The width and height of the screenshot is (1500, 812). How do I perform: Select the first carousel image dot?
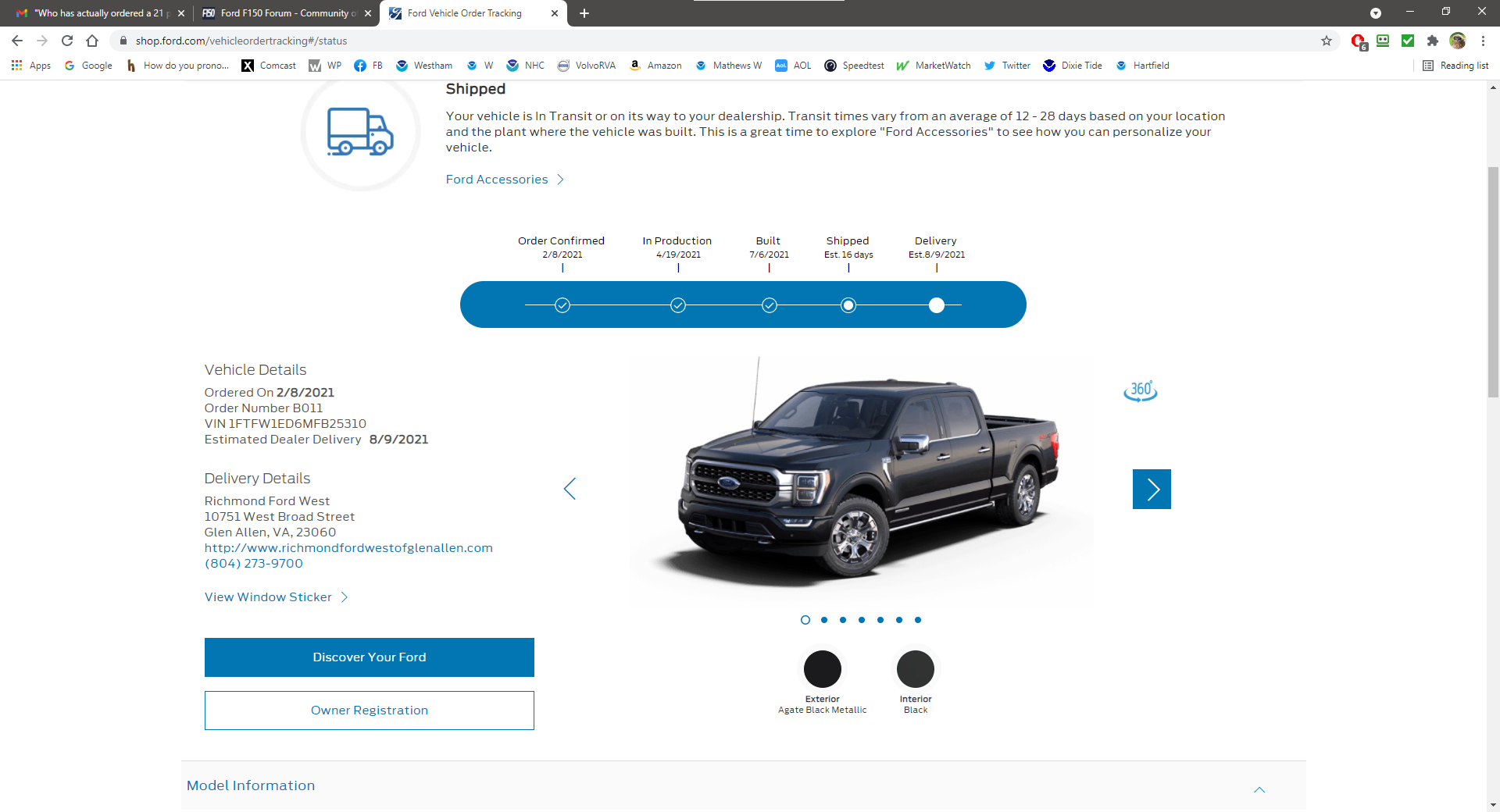click(805, 620)
